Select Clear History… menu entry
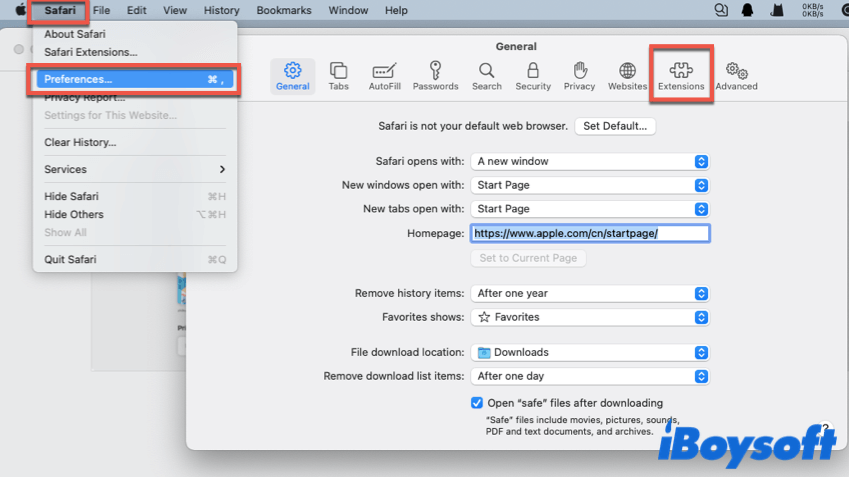This screenshot has width=849, height=477. pos(80,143)
